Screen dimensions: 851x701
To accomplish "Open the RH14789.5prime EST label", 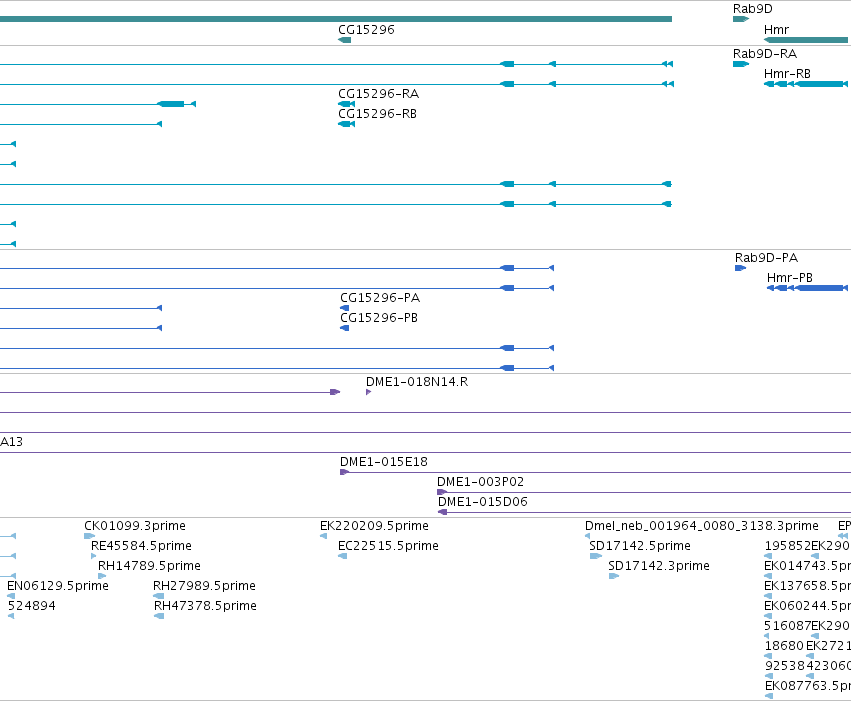I will click(149, 566).
